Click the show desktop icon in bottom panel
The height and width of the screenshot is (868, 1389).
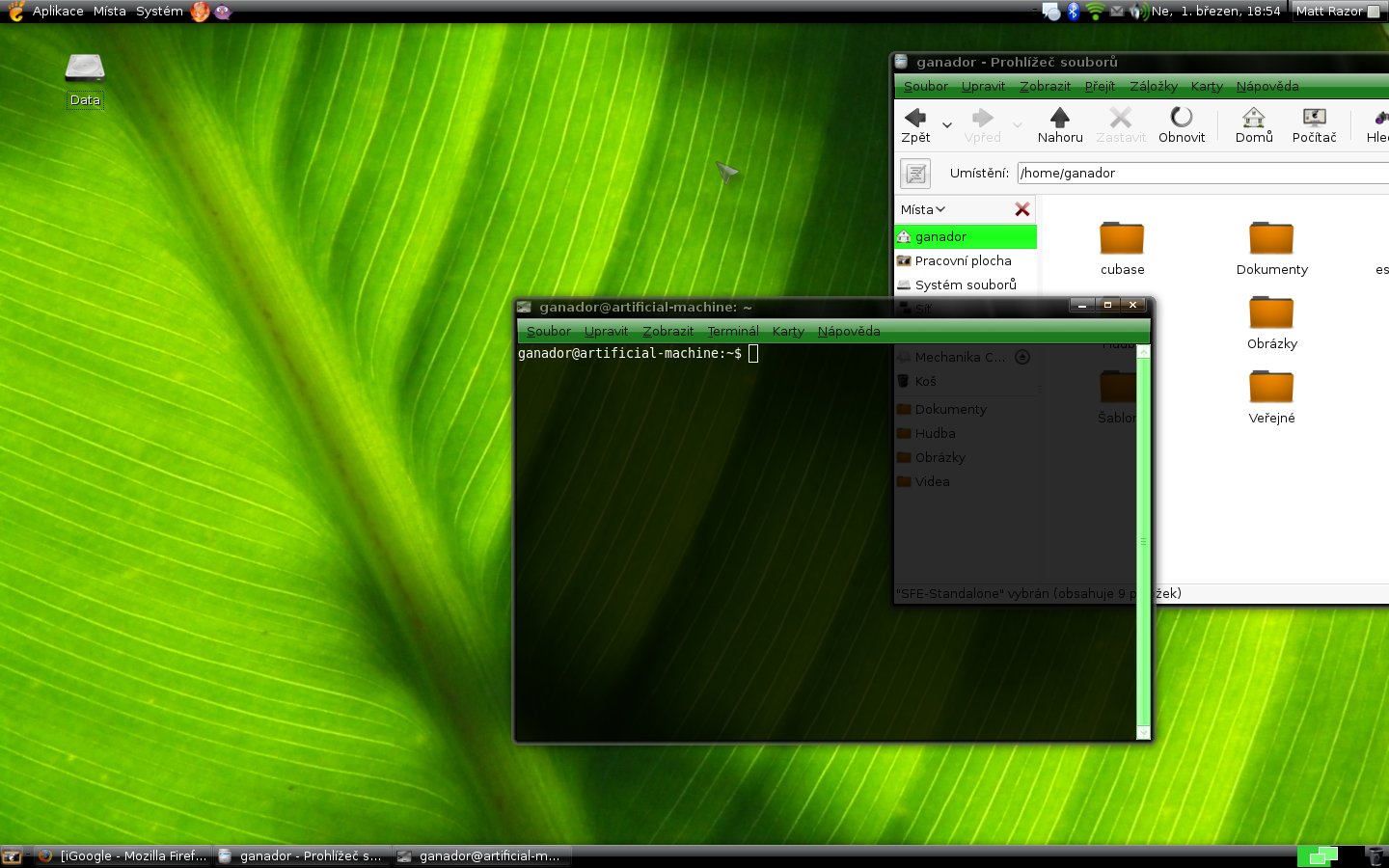point(12,855)
